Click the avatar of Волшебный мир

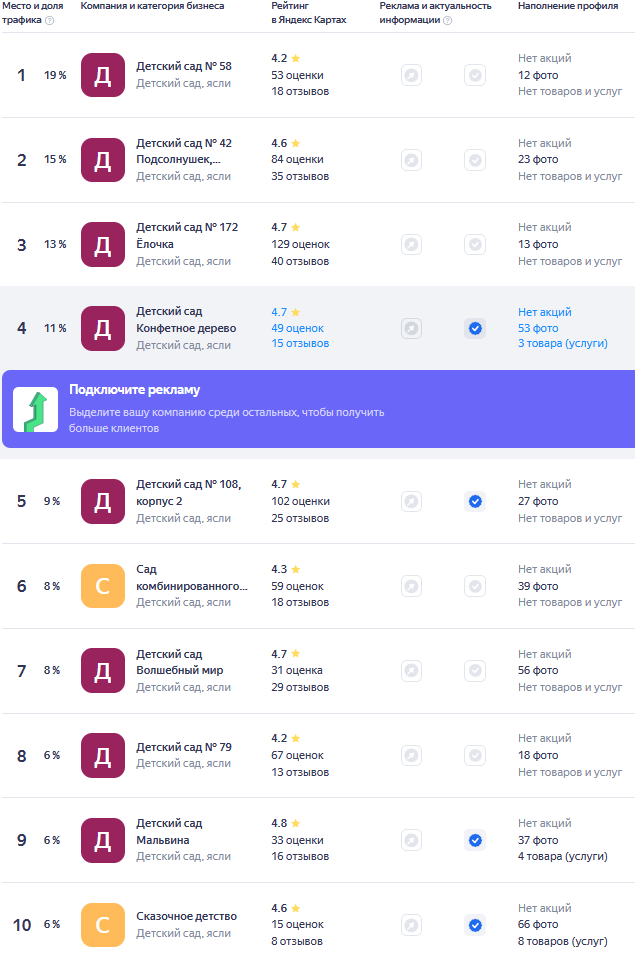(103, 670)
